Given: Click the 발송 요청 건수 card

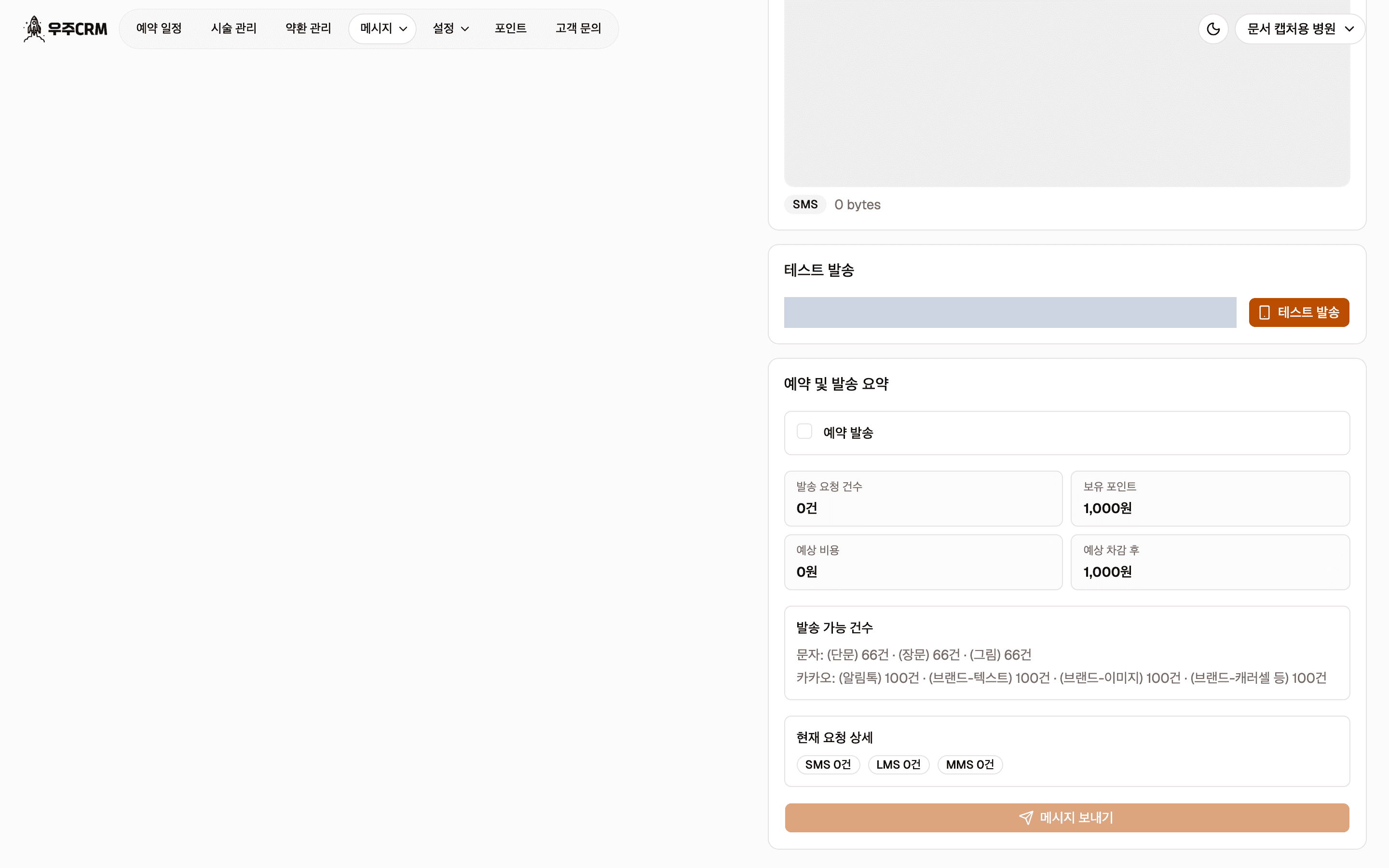Looking at the screenshot, I should (923, 498).
